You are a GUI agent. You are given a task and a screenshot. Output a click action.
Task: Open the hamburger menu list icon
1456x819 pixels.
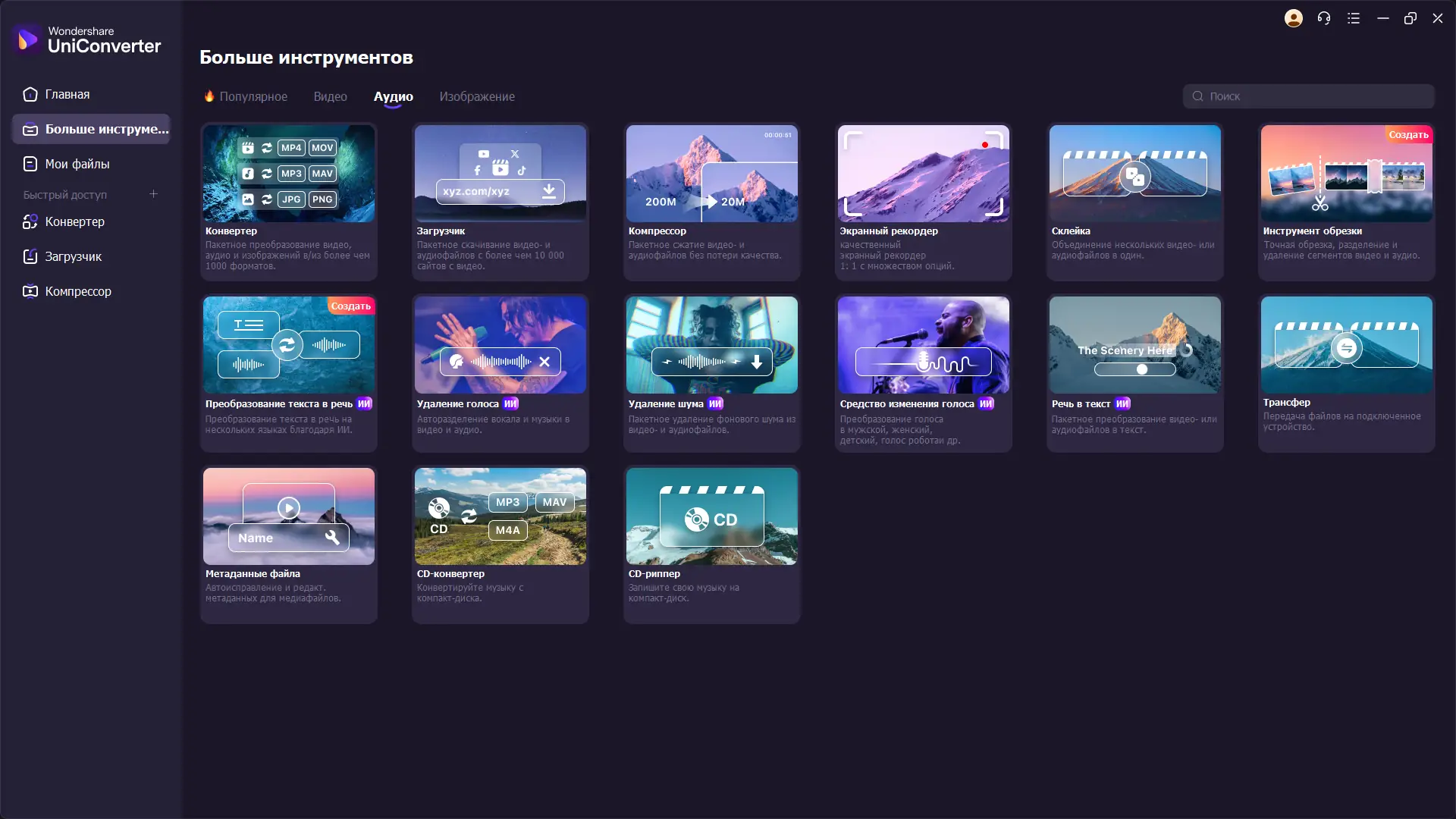pos(1354,18)
